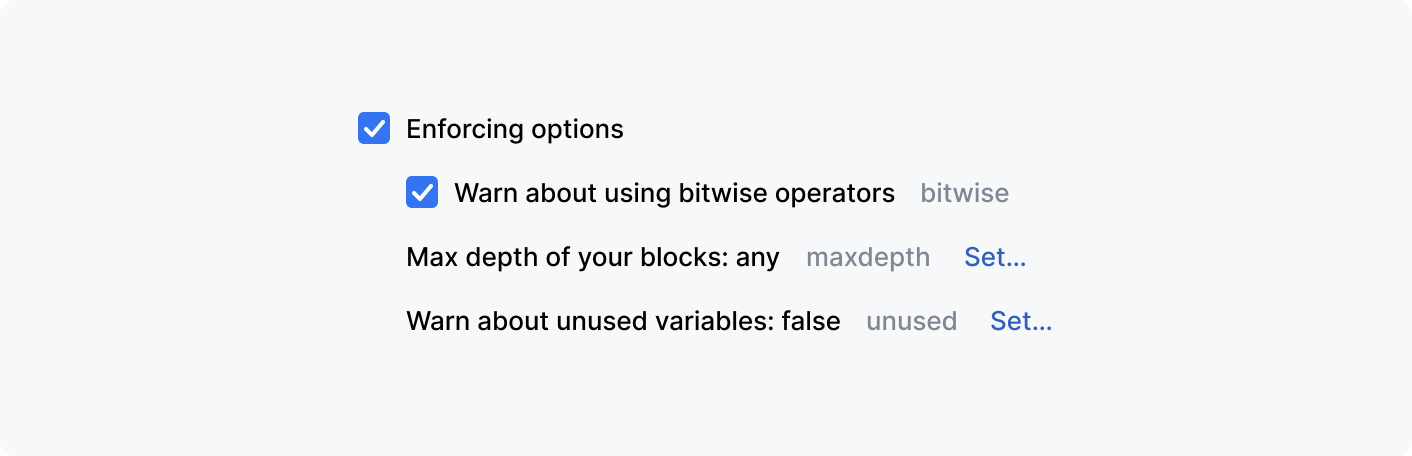Click the "Warn about unused variables" text
This screenshot has height=456, width=1412.
point(588,321)
